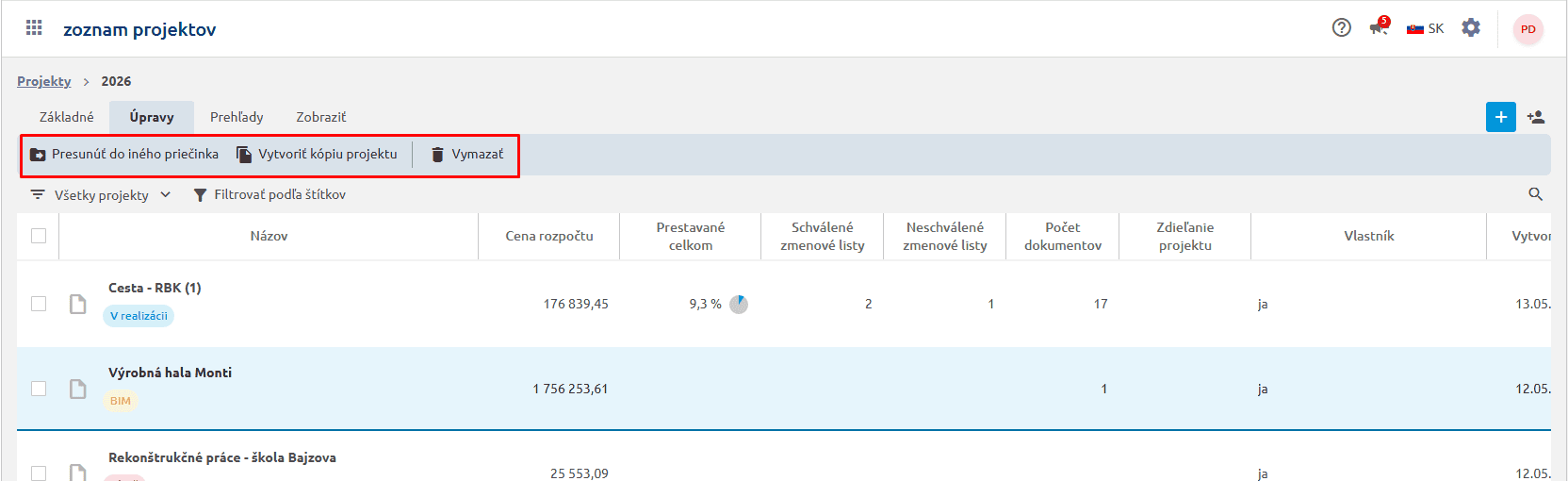Image resolution: width=1568 pixels, height=481 pixels.
Task: Click the blue plus add project button
Action: pyautogui.click(x=1501, y=117)
